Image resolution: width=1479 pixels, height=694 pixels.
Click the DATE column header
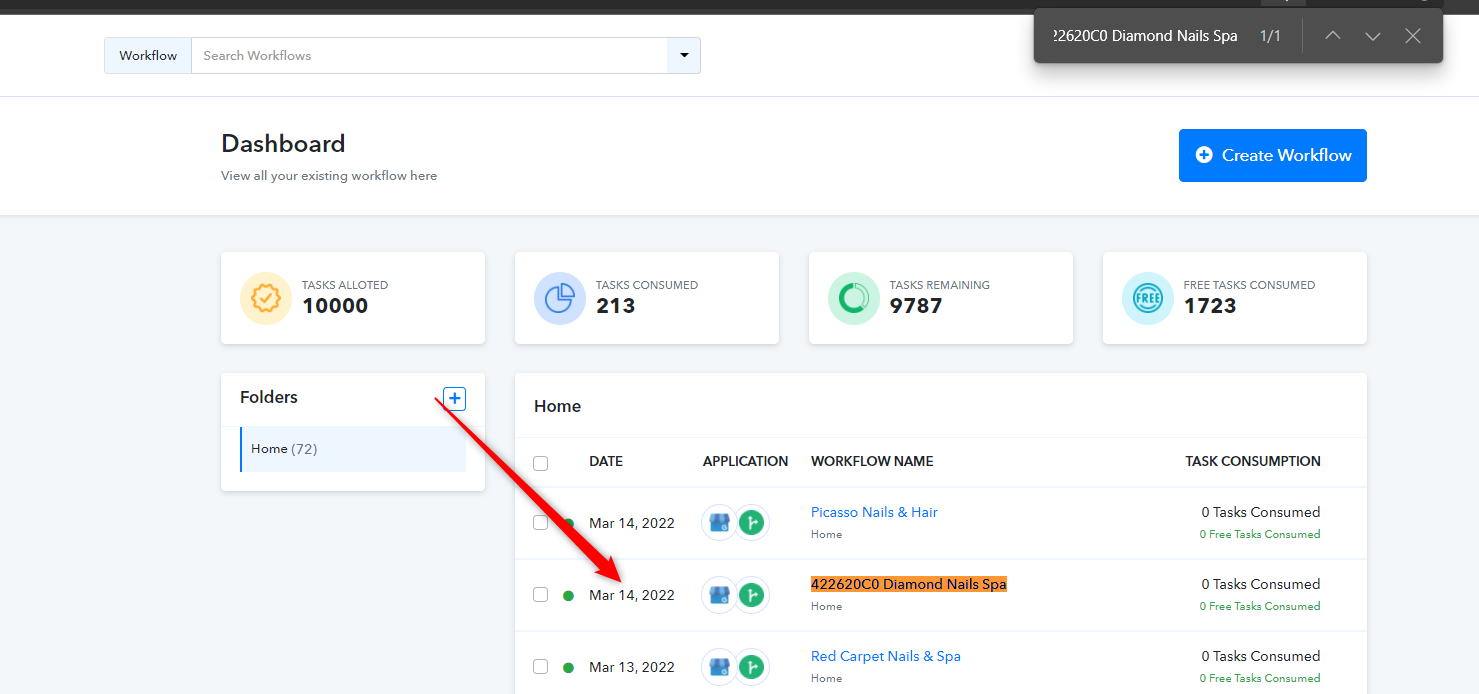pyautogui.click(x=606, y=461)
